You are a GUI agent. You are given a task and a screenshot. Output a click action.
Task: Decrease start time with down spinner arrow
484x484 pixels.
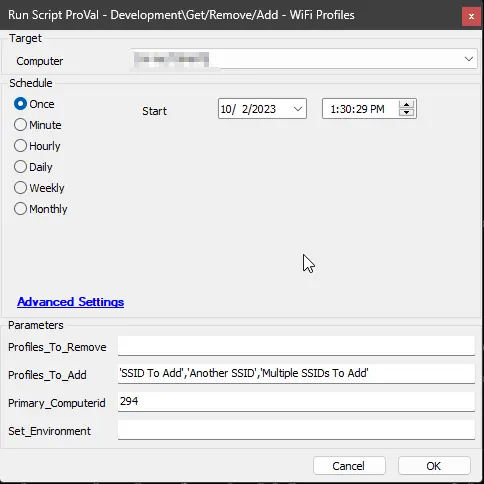[x=406, y=113]
